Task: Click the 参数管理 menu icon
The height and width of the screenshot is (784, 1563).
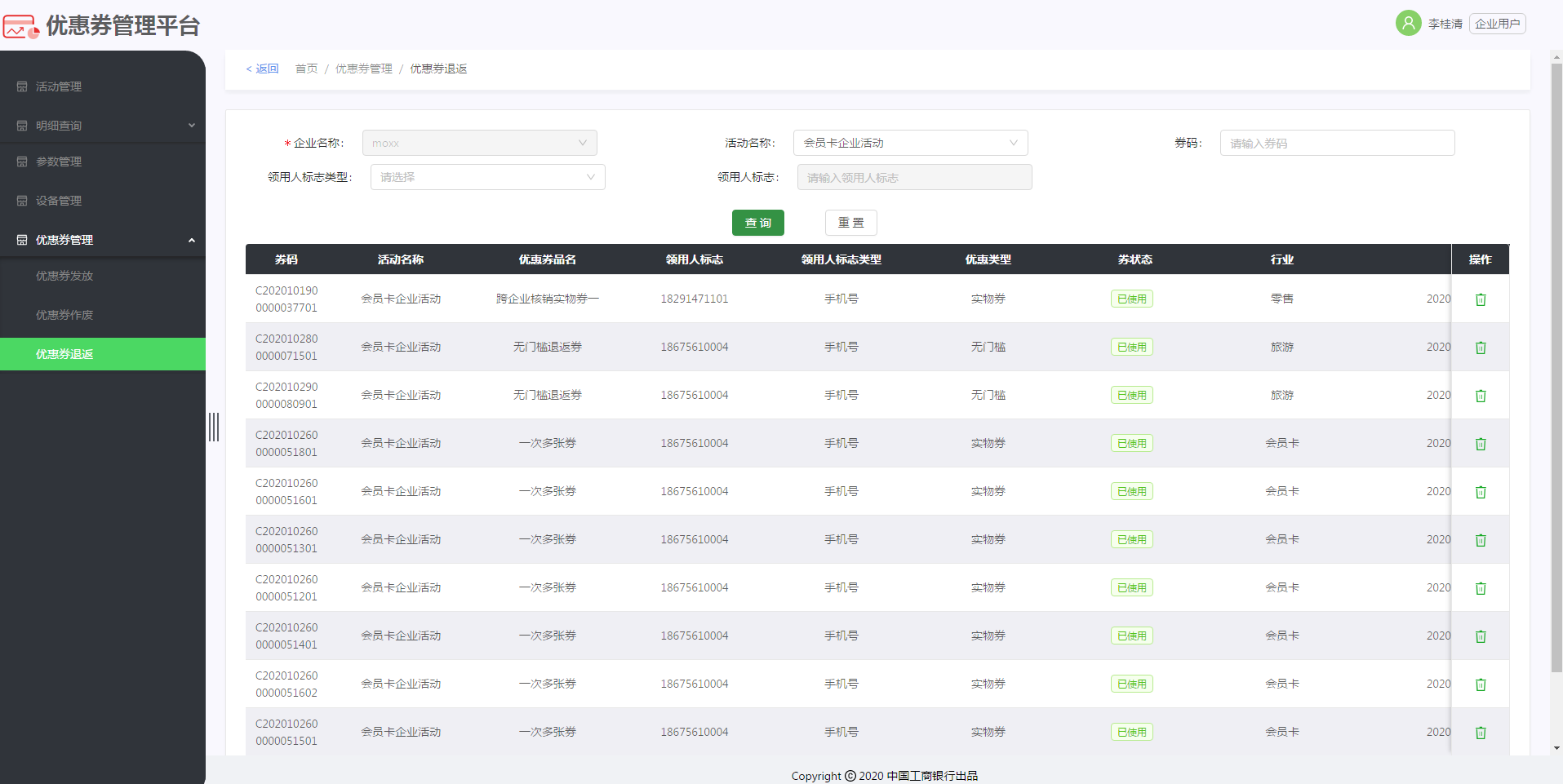Action: 22,162
